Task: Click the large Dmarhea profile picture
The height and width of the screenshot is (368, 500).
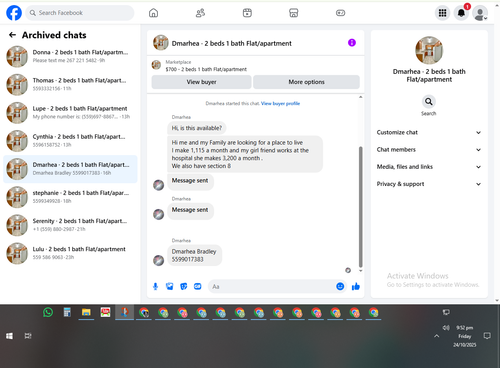Action: pos(429,50)
